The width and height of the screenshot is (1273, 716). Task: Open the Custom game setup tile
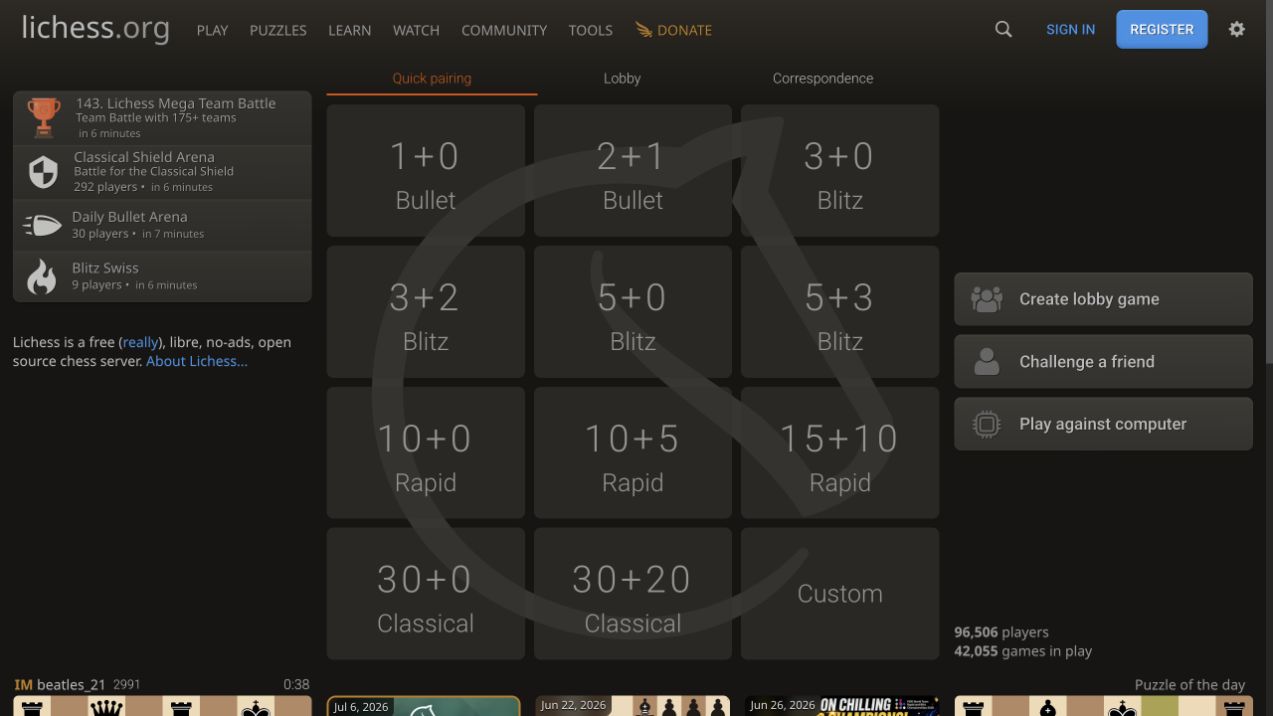pos(839,594)
